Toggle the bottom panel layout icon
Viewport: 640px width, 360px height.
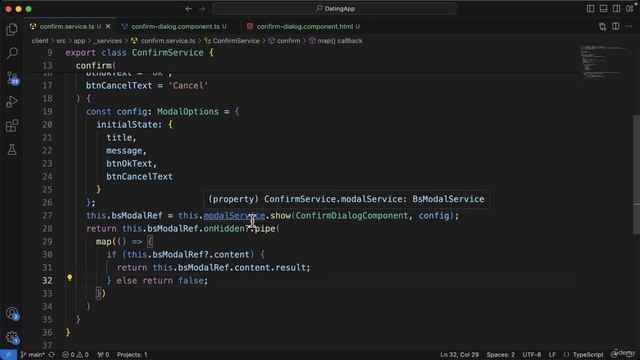click(603, 9)
